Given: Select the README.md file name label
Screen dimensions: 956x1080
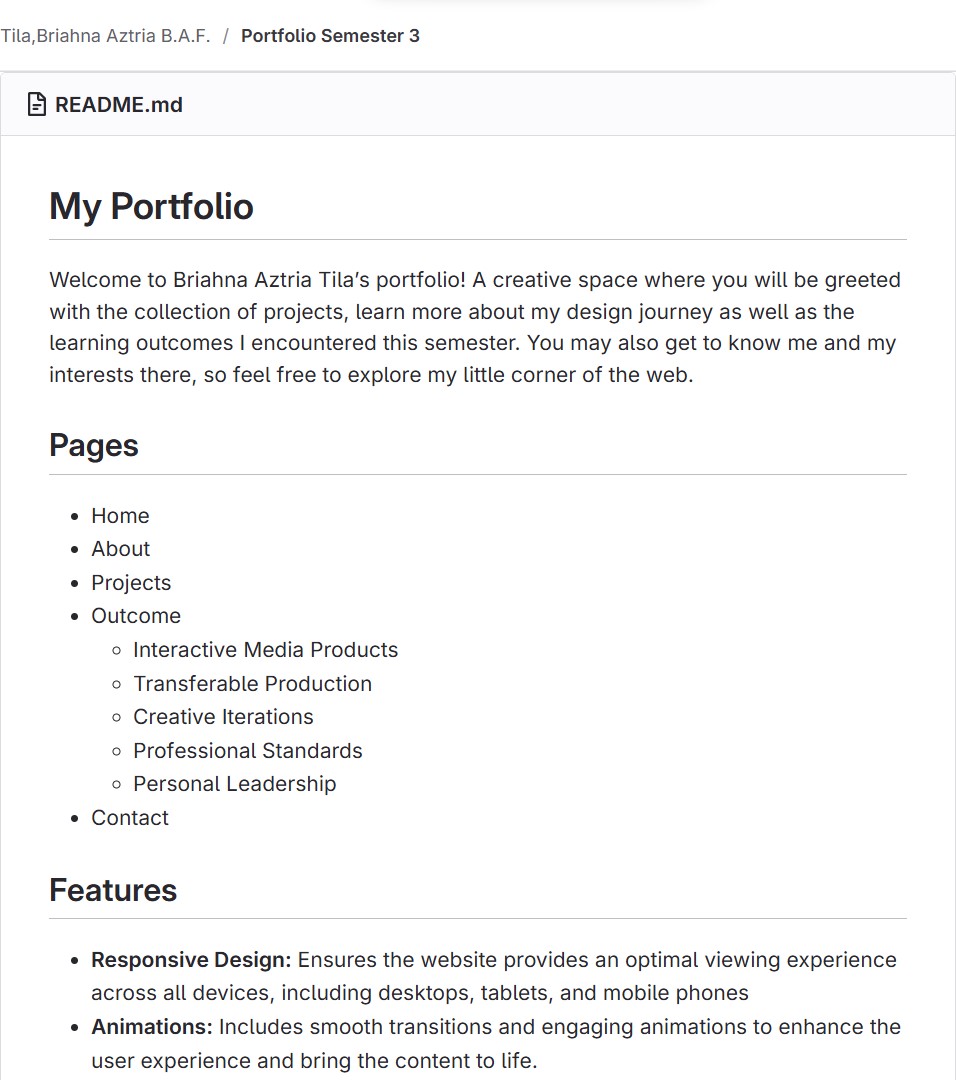Looking at the screenshot, I should click(x=119, y=104).
